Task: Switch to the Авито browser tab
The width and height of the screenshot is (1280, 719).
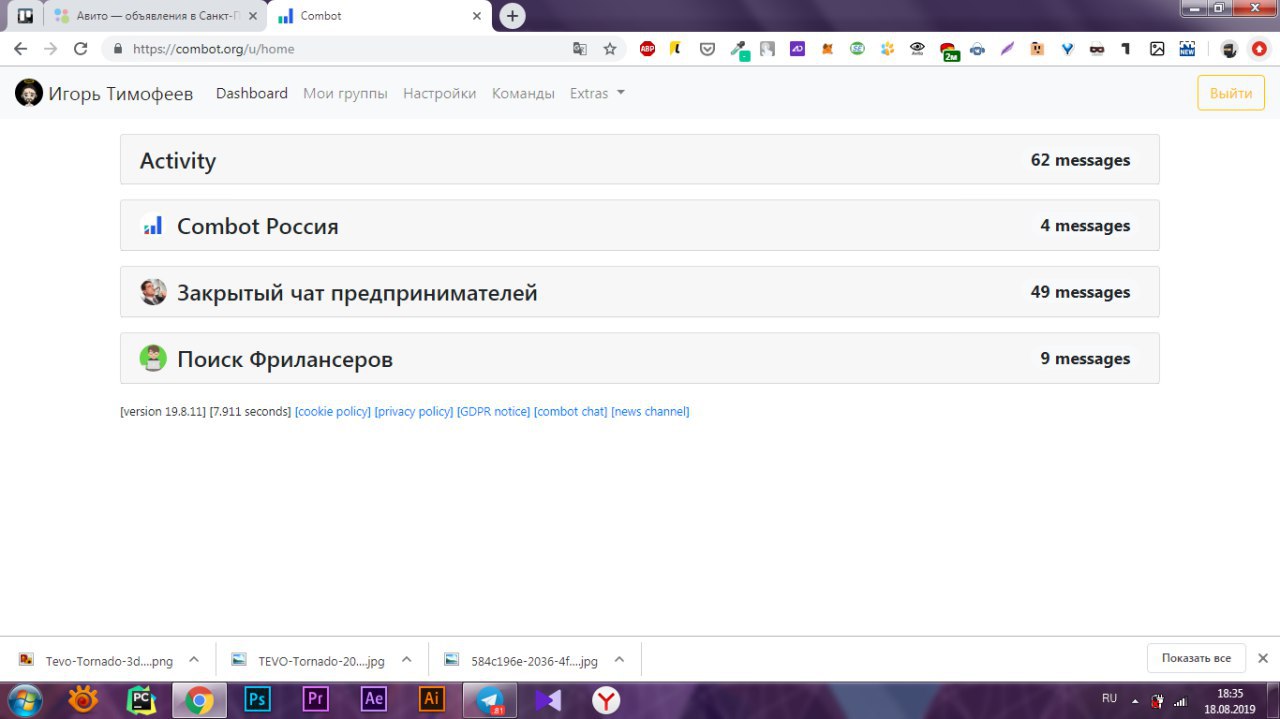Action: [156, 16]
